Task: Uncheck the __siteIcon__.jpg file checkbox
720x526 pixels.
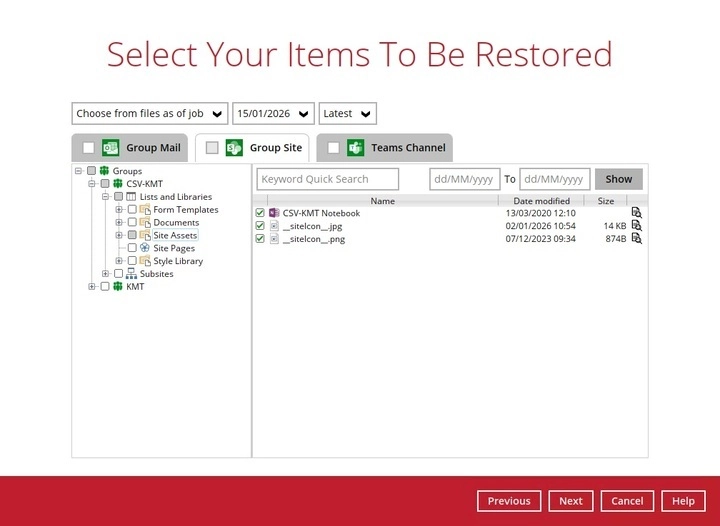Action: point(260,226)
